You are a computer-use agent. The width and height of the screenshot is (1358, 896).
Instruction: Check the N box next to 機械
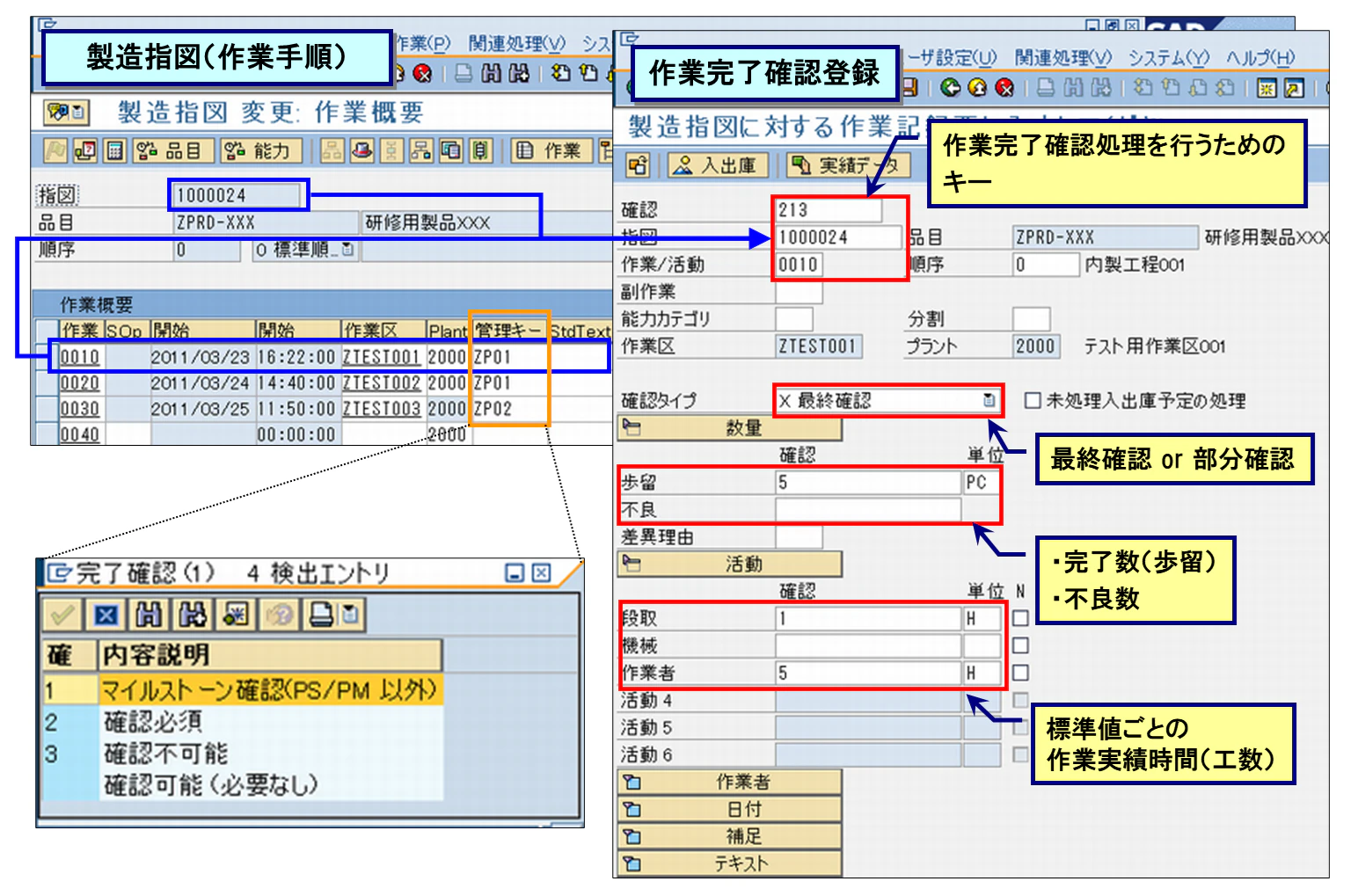(1019, 645)
